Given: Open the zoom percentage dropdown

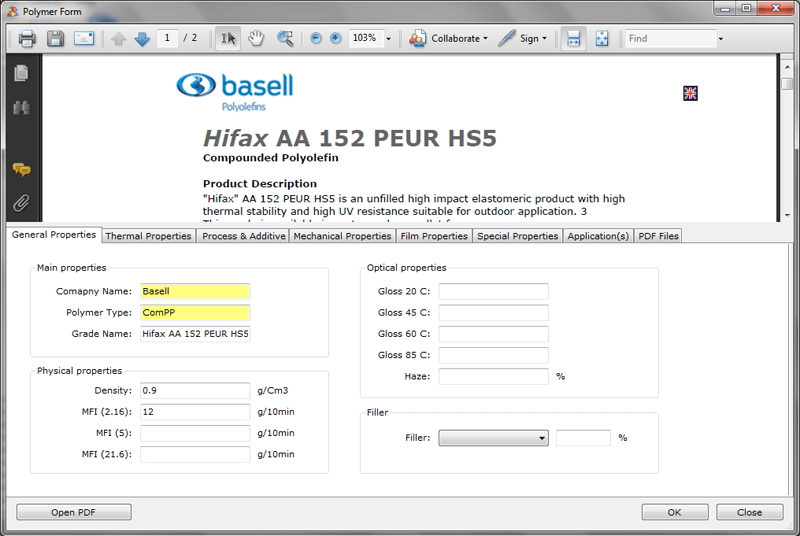Looking at the screenshot, I should (x=388, y=39).
